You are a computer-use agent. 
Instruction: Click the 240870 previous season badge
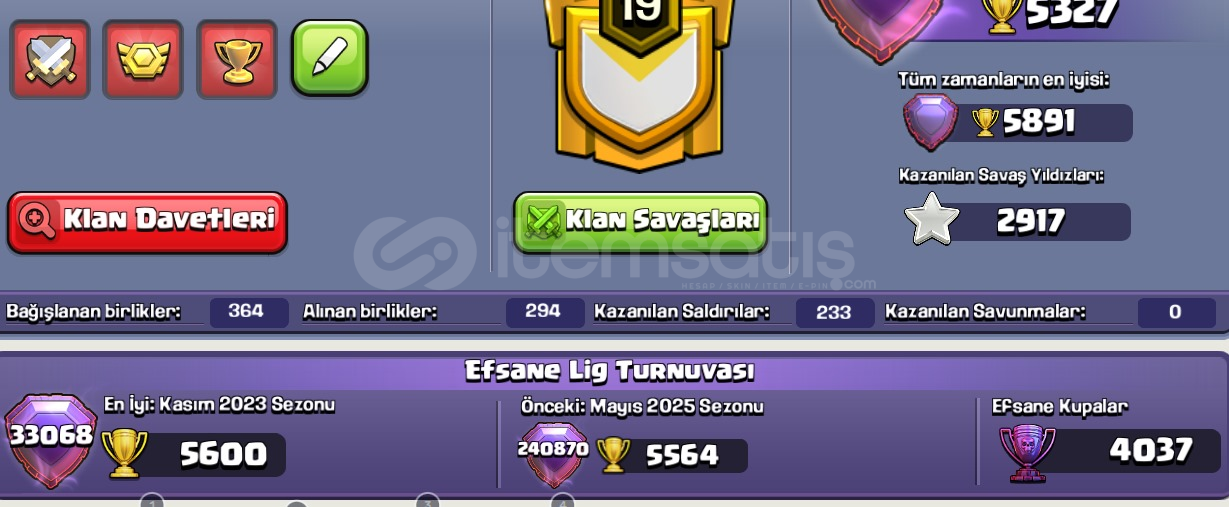pyautogui.click(x=554, y=453)
